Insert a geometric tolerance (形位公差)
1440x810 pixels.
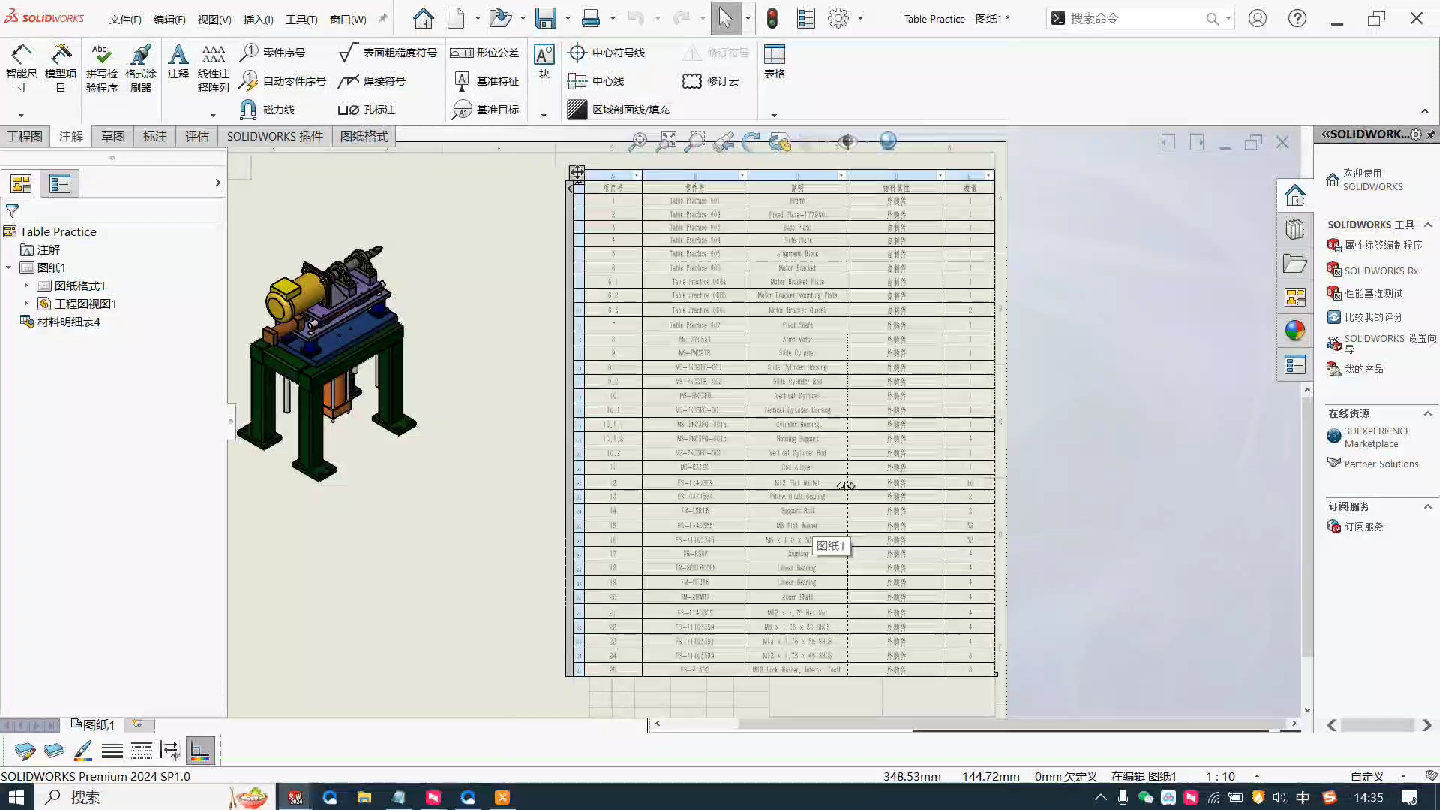[x=484, y=52]
